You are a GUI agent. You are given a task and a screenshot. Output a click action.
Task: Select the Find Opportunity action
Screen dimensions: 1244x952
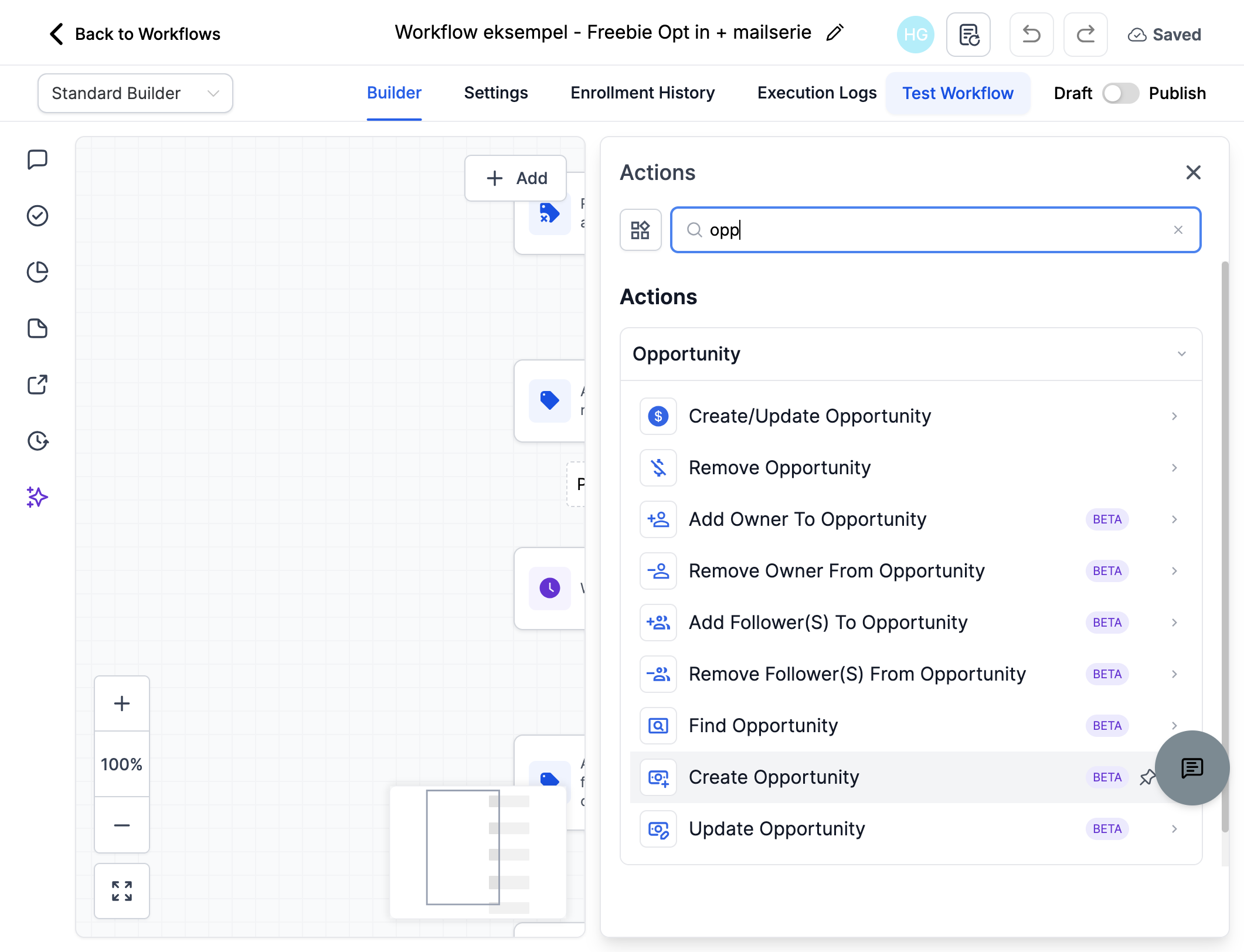click(x=911, y=726)
